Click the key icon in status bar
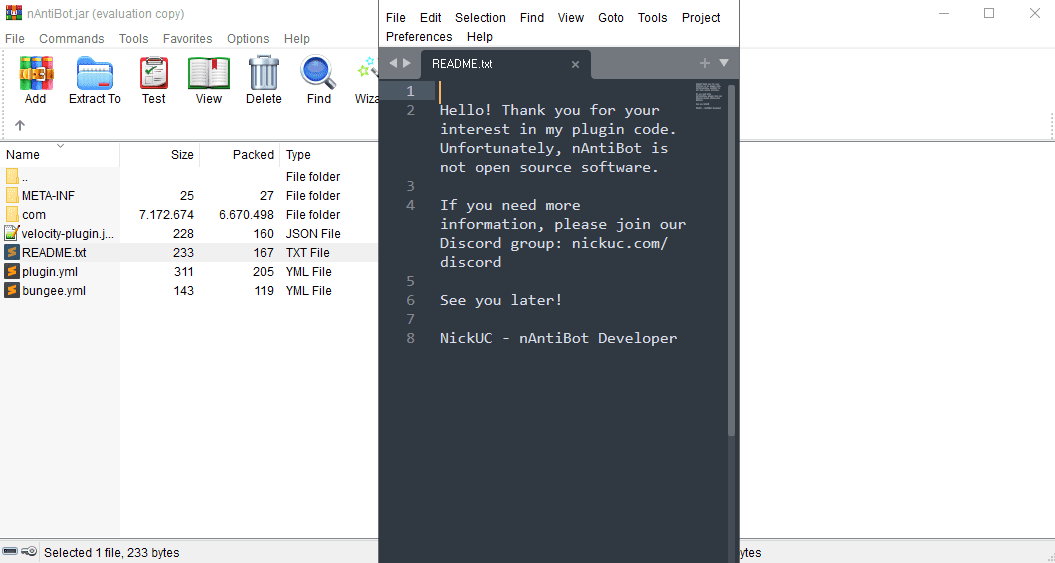The image size is (1055, 563). pyautogui.click(x=29, y=552)
